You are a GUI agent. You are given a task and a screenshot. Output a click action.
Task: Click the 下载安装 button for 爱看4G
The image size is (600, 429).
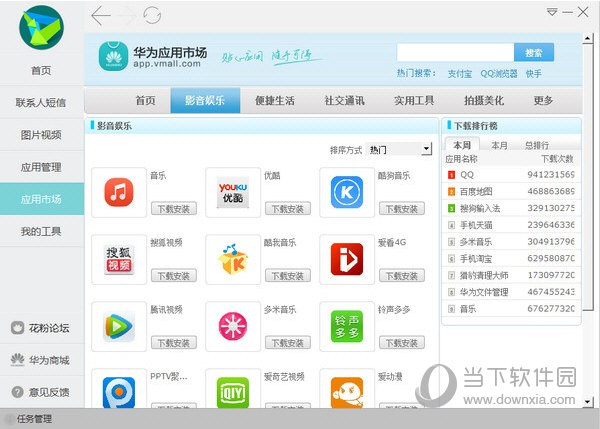click(401, 276)
